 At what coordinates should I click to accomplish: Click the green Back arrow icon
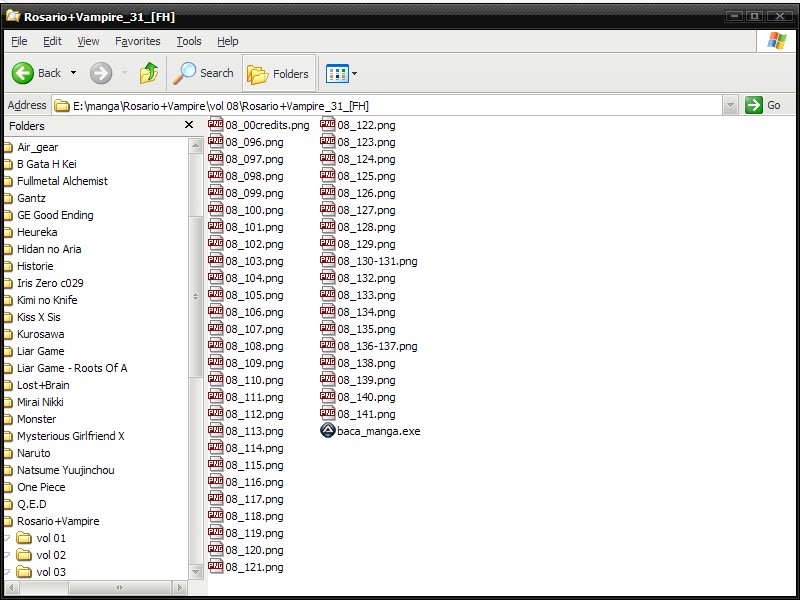pos(23,73)
